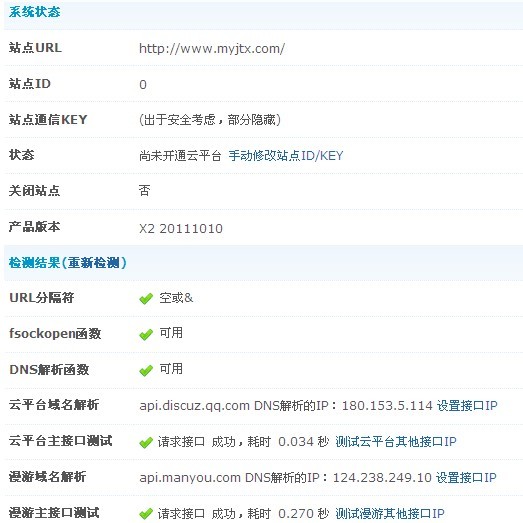Image resolution: width=523 pixels, height=523 pixels.
Task: Click the green checkmark beside 云平台主接口测试
Action: (146, 443)
